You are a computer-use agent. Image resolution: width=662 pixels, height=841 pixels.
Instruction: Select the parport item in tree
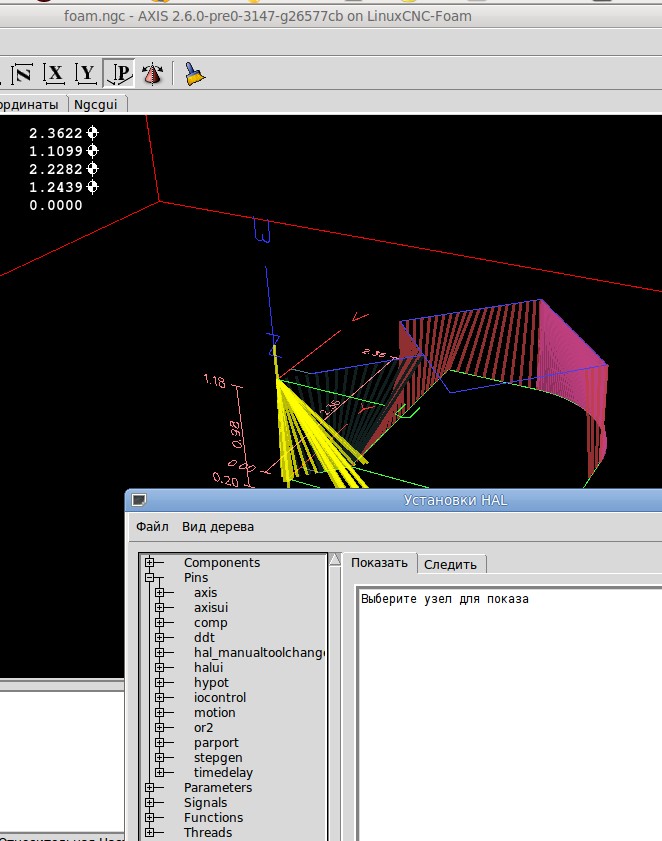point(216,743)
